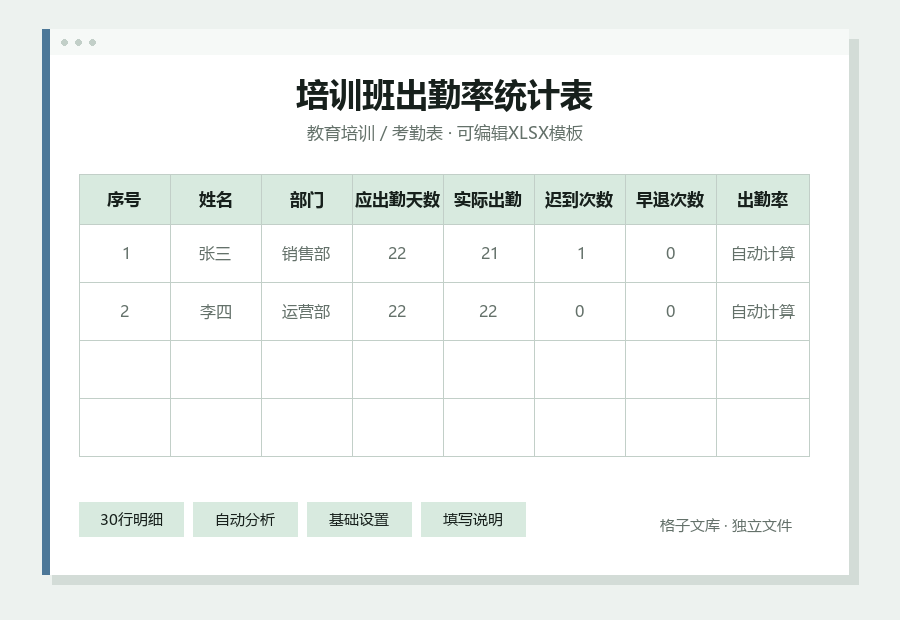Click the title 培训班出勤率统计表
This screenshot has height=620, width=900.
(x=444, y=95)
